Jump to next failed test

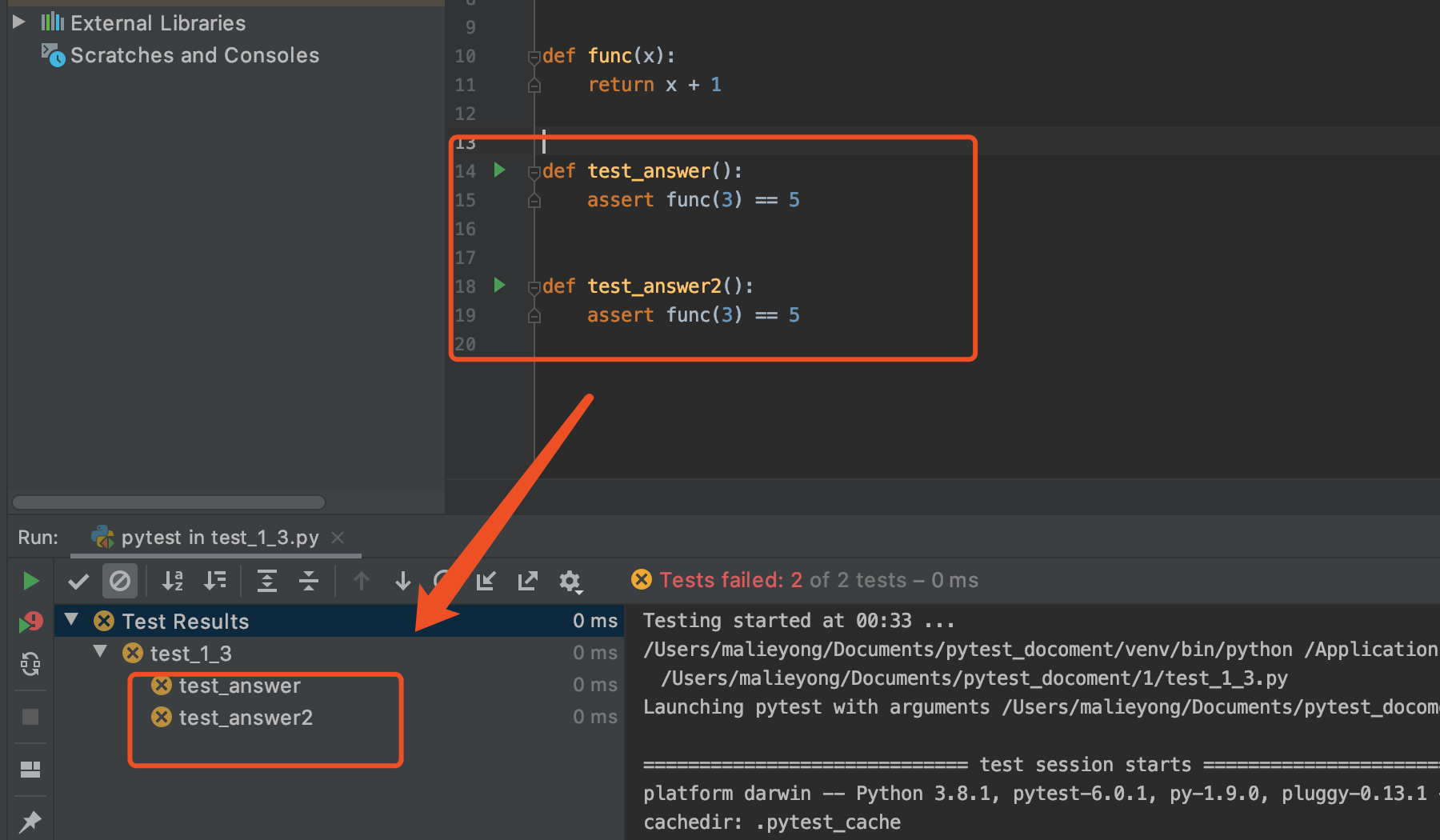(403, 581)
